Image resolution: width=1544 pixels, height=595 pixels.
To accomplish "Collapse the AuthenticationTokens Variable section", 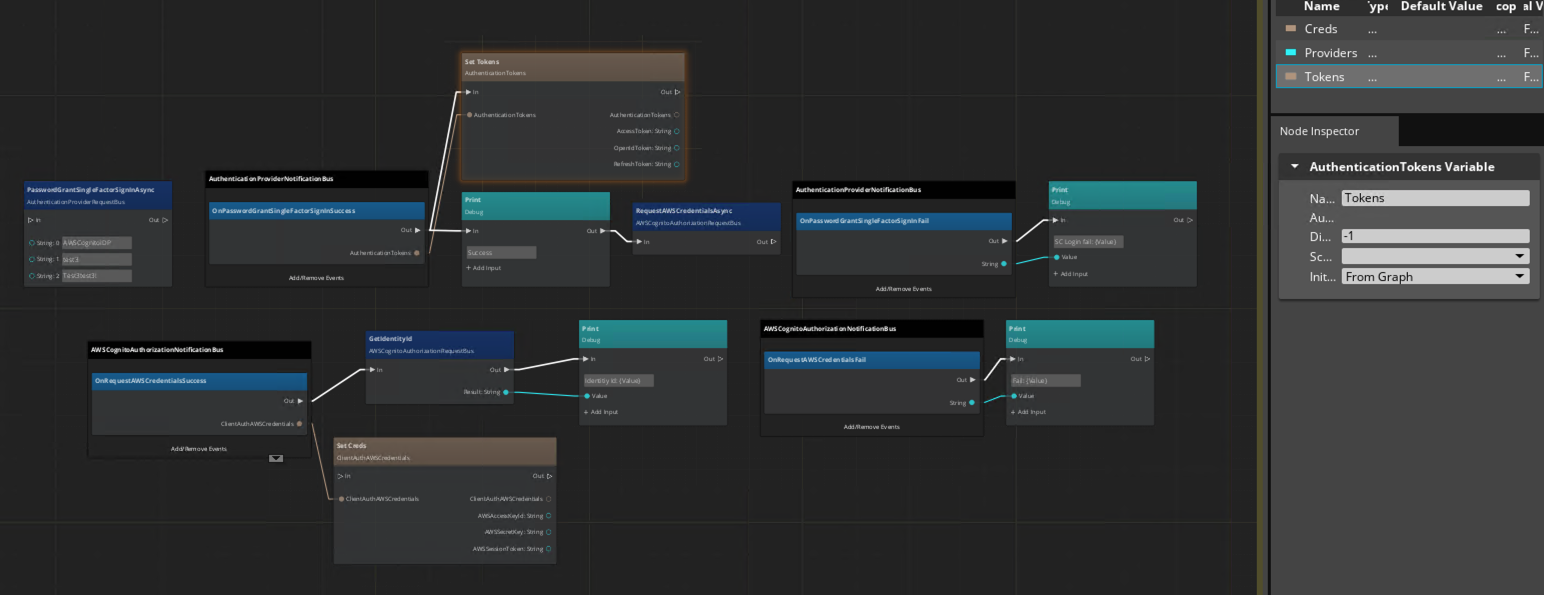I will tap(1295, 167).
